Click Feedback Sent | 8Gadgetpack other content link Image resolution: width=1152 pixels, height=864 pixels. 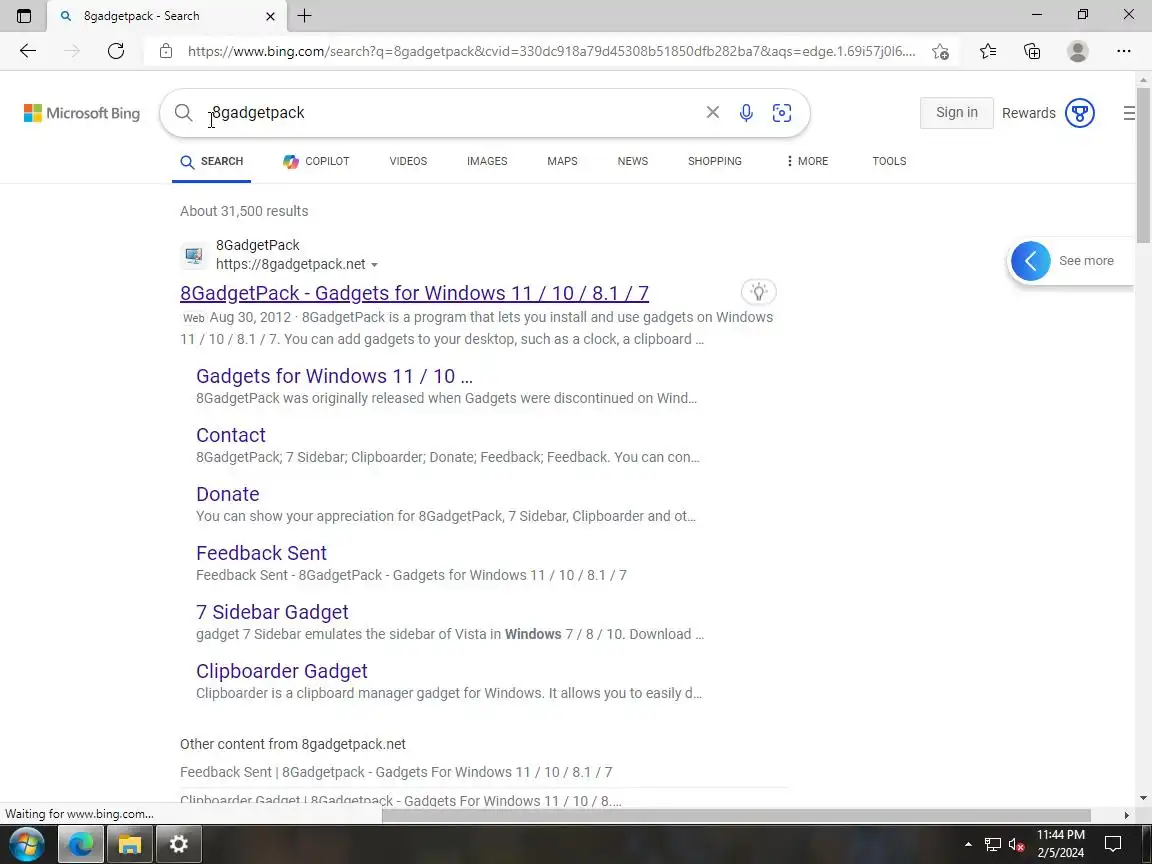point(396,772)
